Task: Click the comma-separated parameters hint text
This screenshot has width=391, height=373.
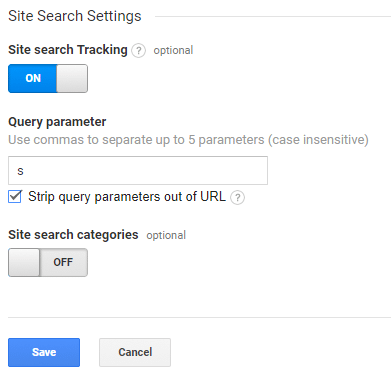Action: (x=188, y=140)
